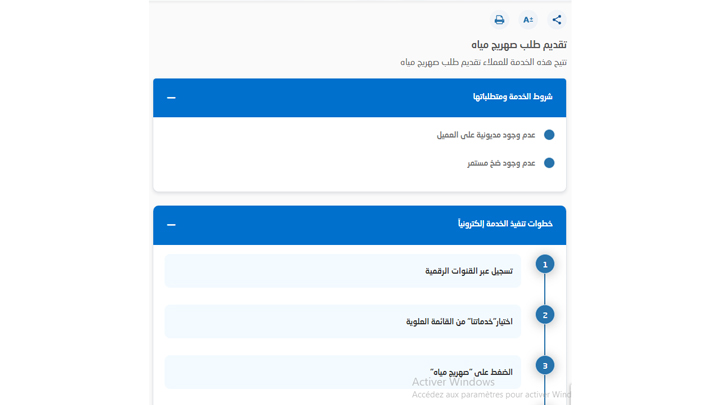Collapse the شروط الخدمة ومتطلباتها section
The image size is (720, 405).
tap(171, 98)
